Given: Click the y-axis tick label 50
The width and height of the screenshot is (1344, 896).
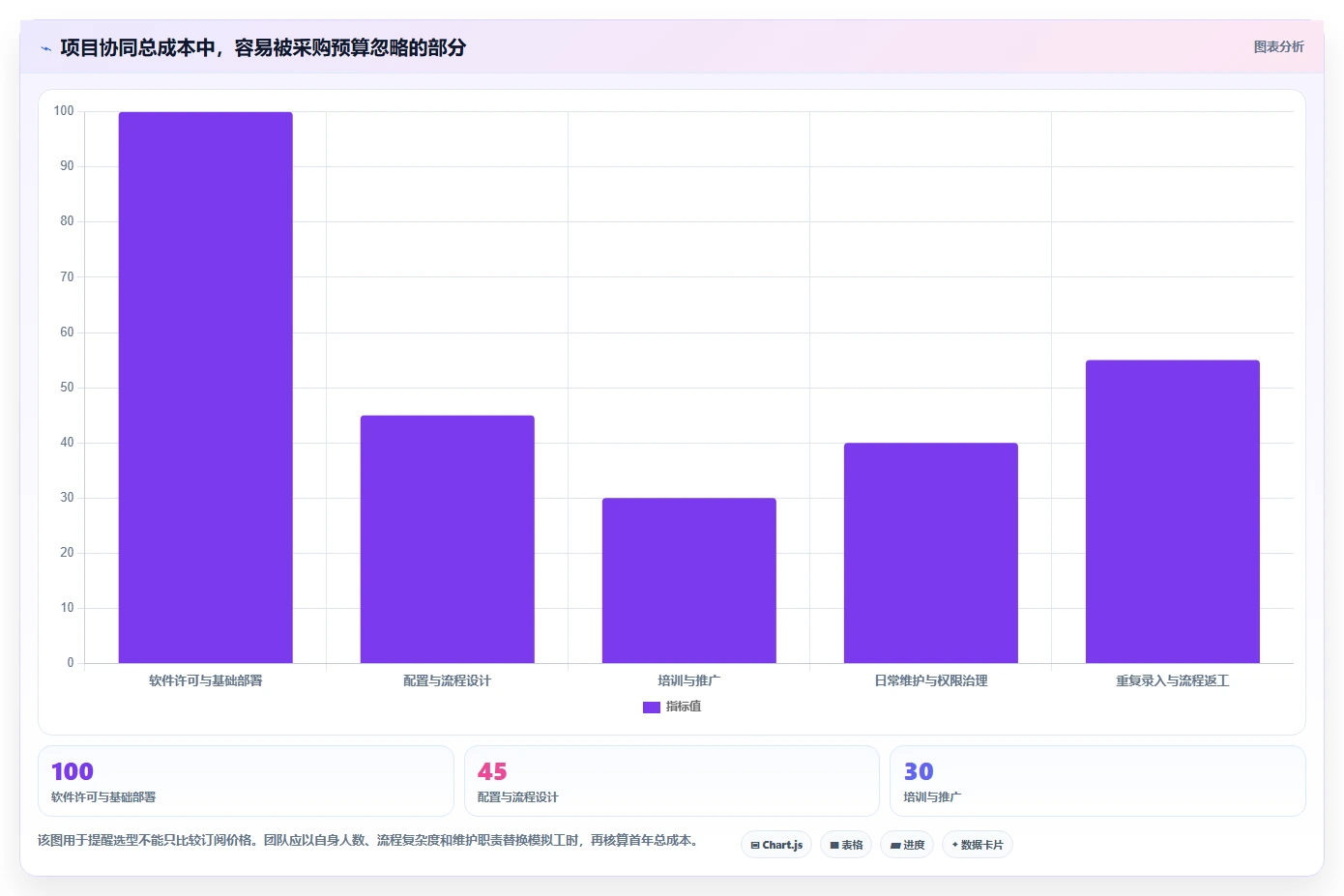Looking at the screenshot, I should (x=67, y=388).
